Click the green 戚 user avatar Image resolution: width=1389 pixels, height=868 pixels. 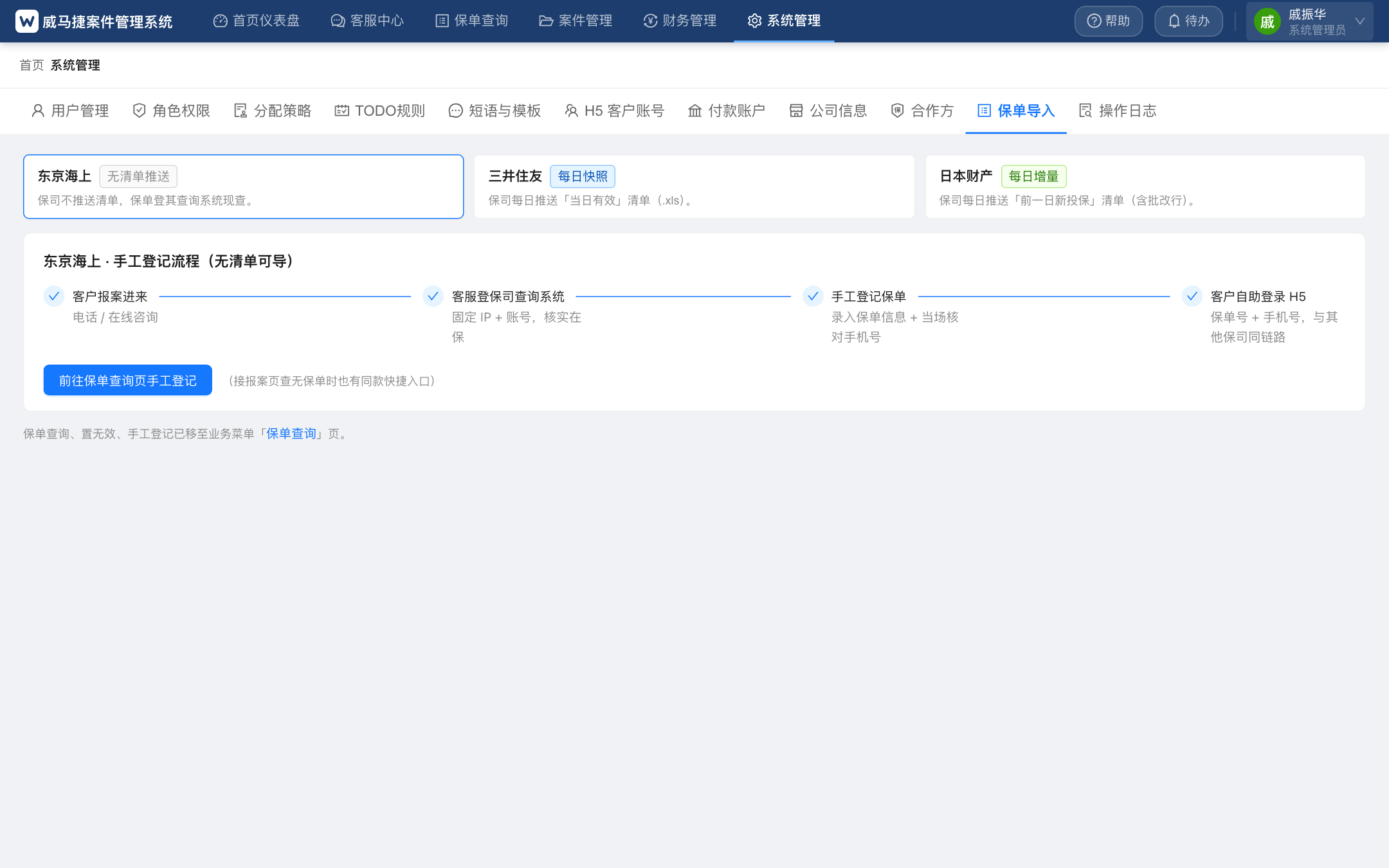point(1267,22)
